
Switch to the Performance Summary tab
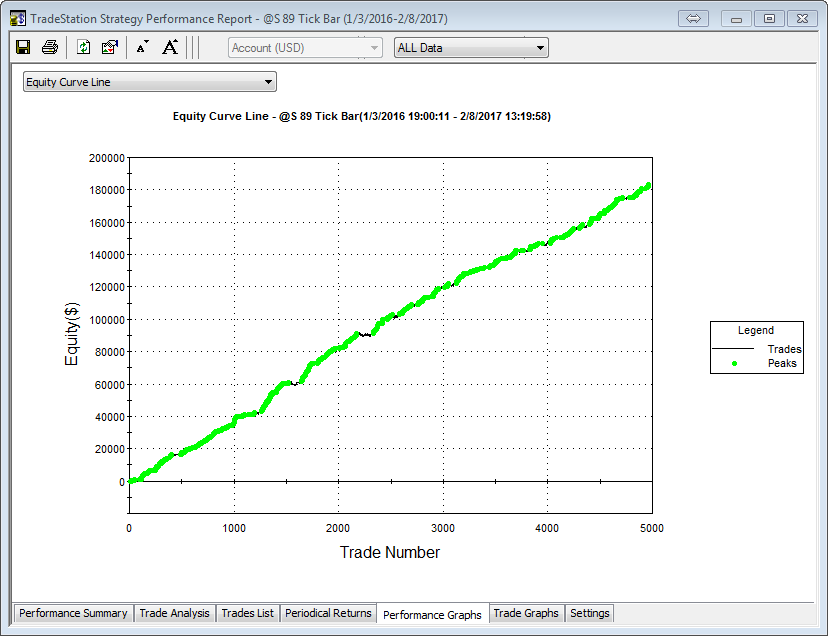tap(73, 613)
